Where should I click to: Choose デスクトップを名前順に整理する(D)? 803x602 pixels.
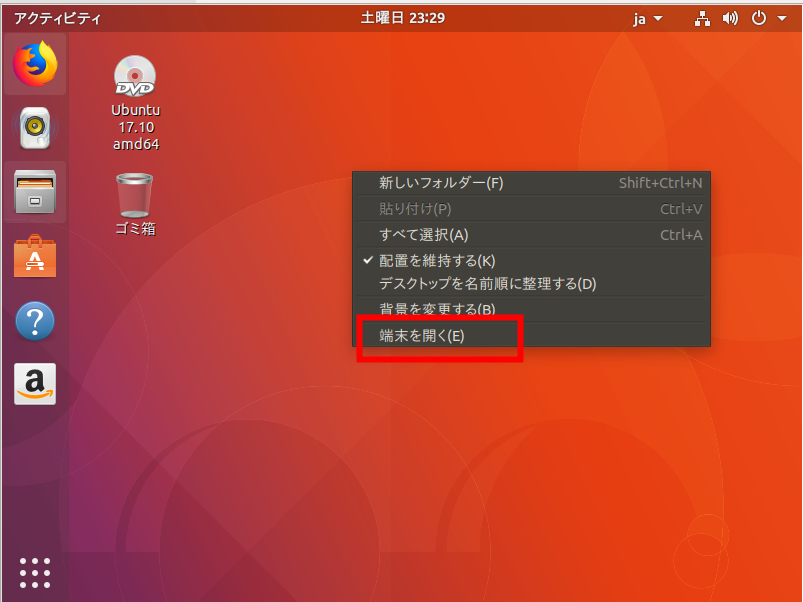point(531,284)
